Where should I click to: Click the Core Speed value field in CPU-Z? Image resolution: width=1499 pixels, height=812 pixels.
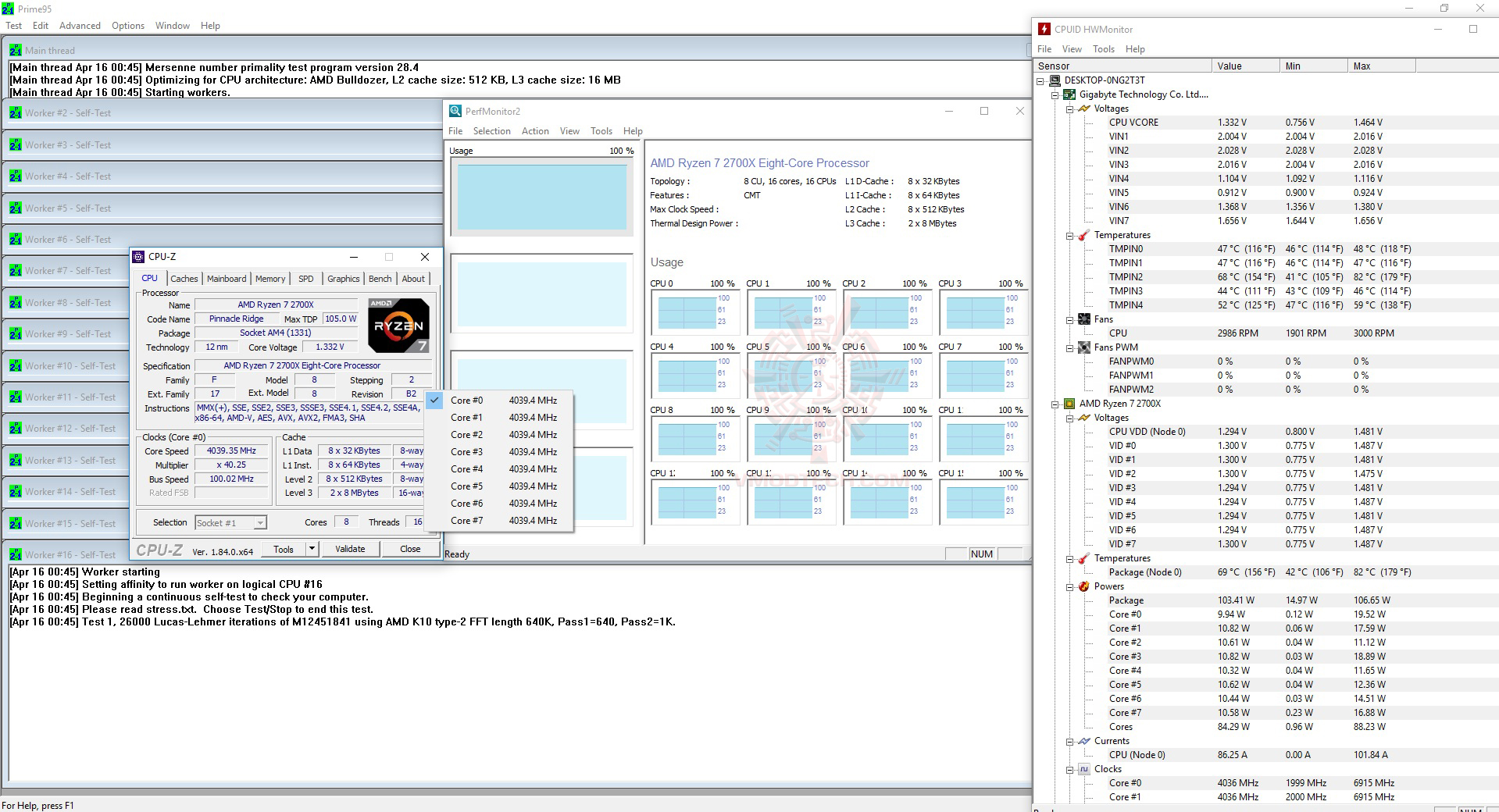coord(231,451)
